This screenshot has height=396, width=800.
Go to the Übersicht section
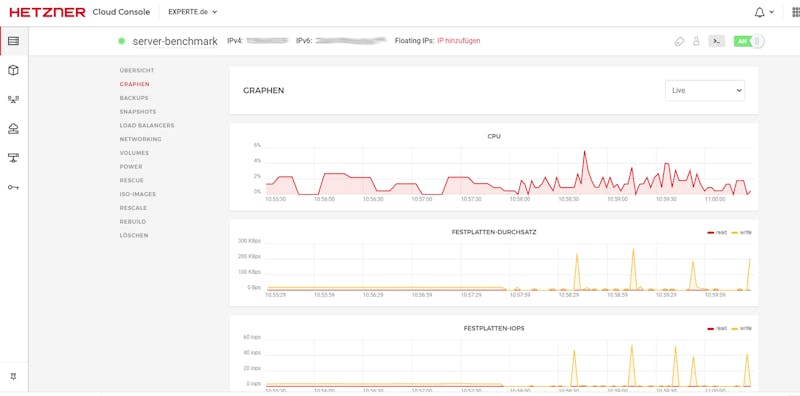click(x=137, y=70)
